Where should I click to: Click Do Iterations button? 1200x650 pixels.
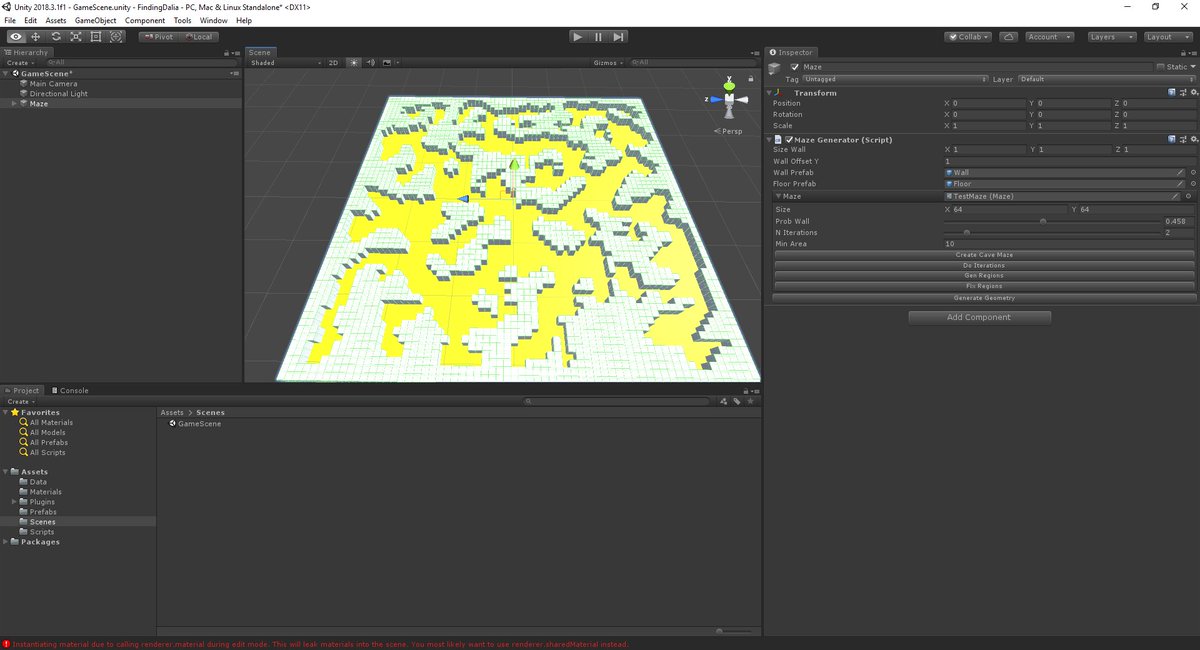tap(985, 265)
